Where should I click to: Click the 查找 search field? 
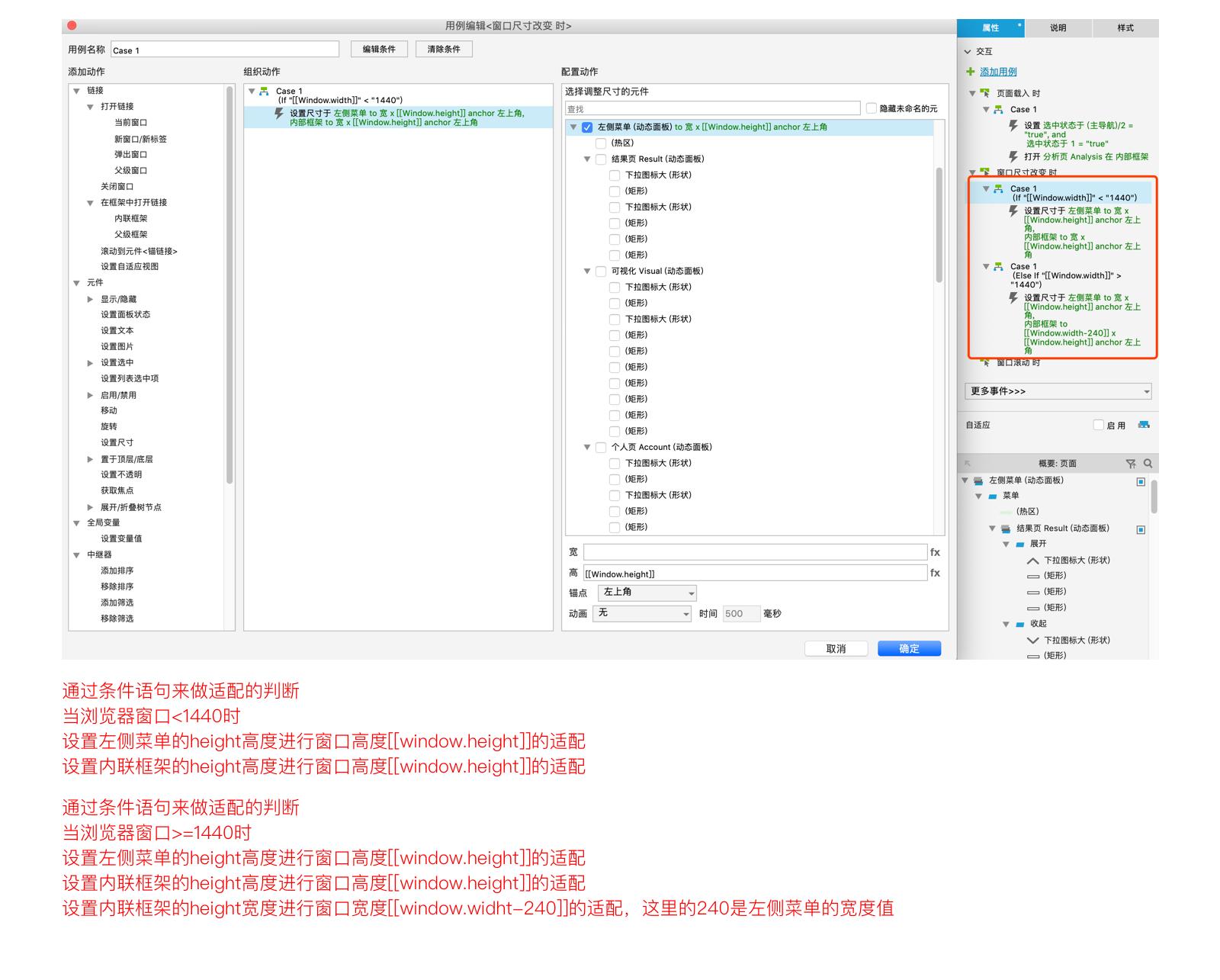pyautogui.click(x=713, y=109)
